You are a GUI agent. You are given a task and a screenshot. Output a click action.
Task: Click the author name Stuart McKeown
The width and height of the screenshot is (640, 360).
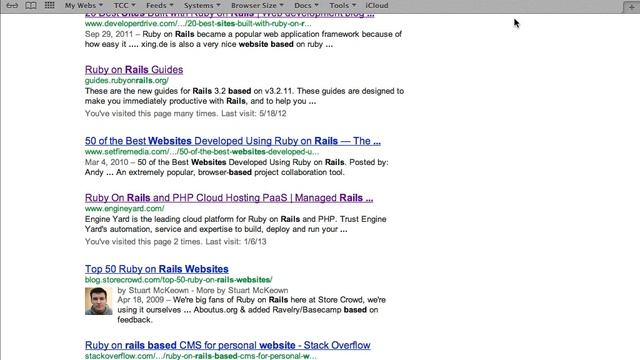pos(159,290)
